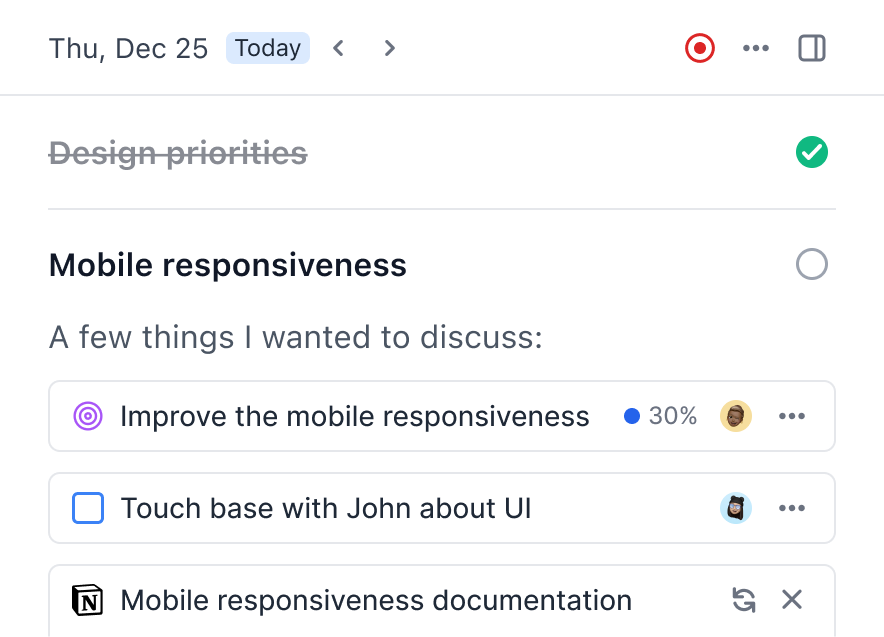The image size is (884, 637).
Task: Open the header more options menu
Action: (x=756, y=48)
